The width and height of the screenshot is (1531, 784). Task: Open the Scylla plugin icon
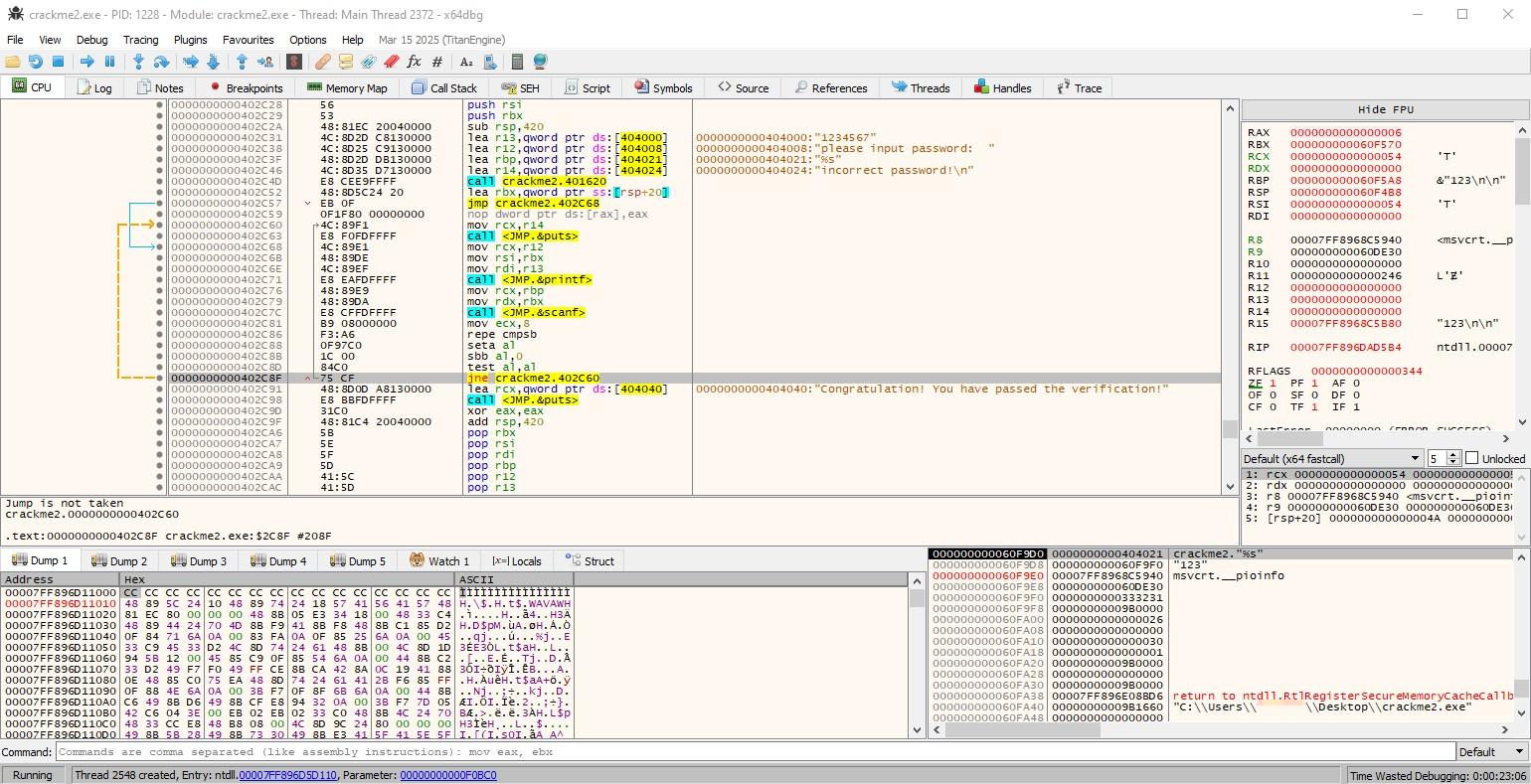293,62
